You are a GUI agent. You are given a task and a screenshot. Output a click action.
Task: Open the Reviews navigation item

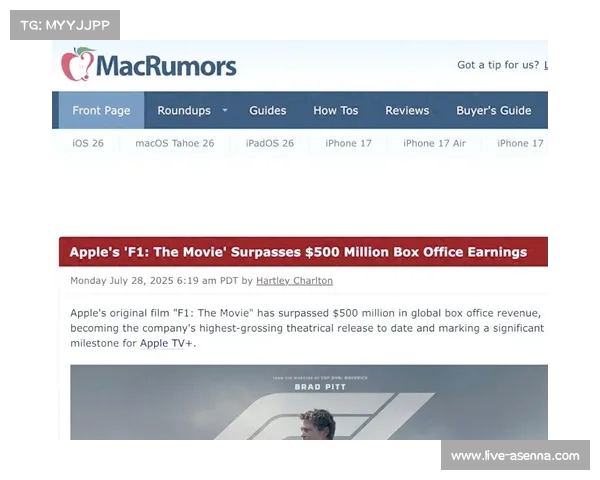point(407,111)
